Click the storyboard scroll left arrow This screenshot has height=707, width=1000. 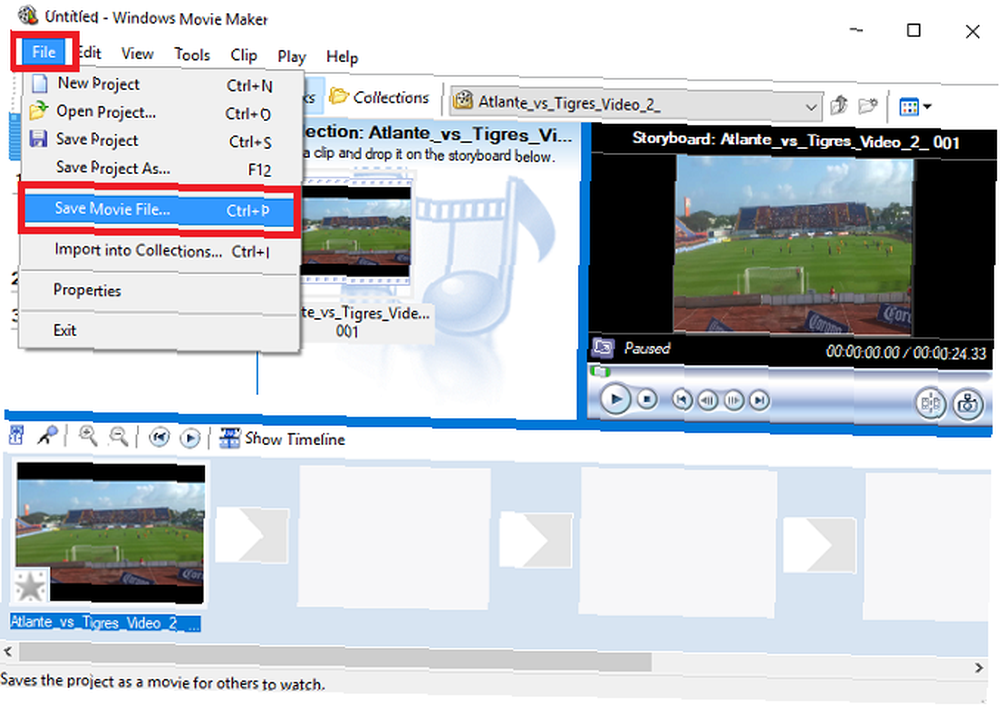[x=8, y=652]
